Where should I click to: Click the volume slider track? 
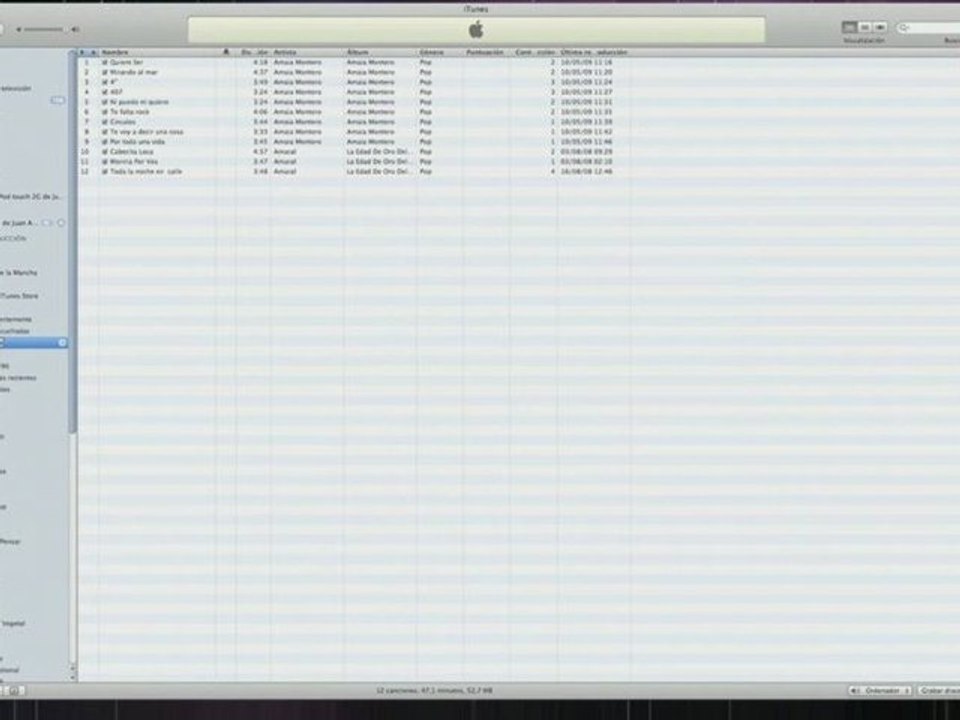click(x=44, y=29)
